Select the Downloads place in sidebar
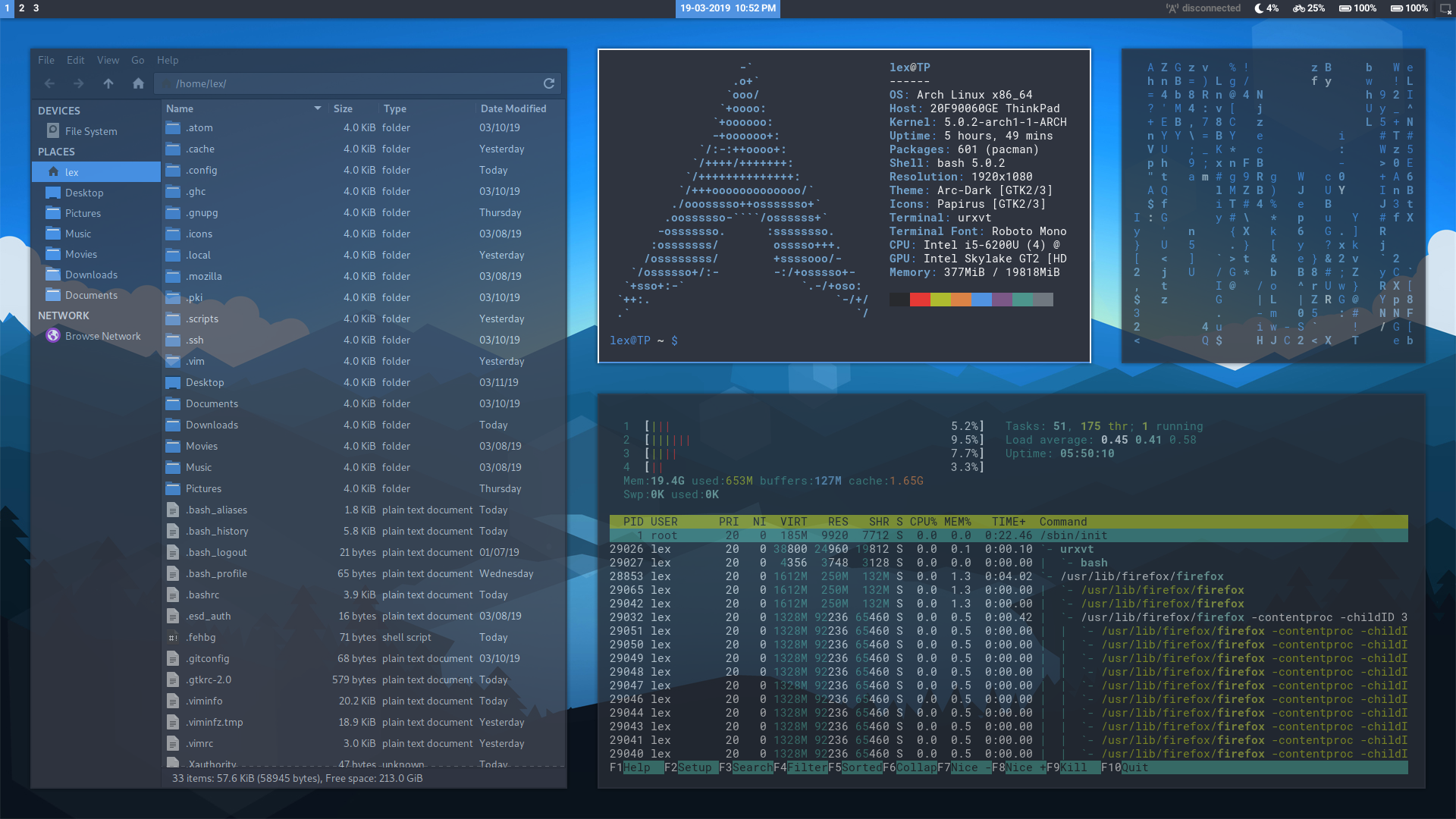Viewport: 1456px width, 819px height. point(91,275)
